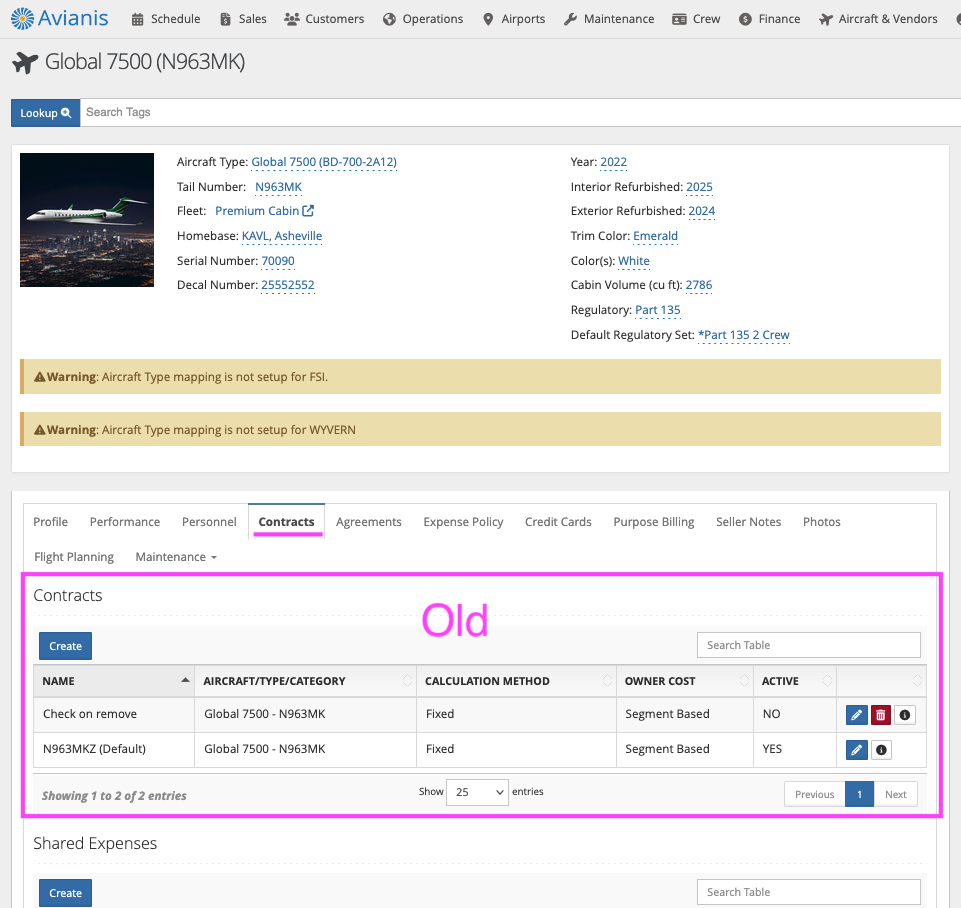Viewport: 961px width, 908px height.
Task: Open the Schedule menu
Action: click(x=166, y=19)
